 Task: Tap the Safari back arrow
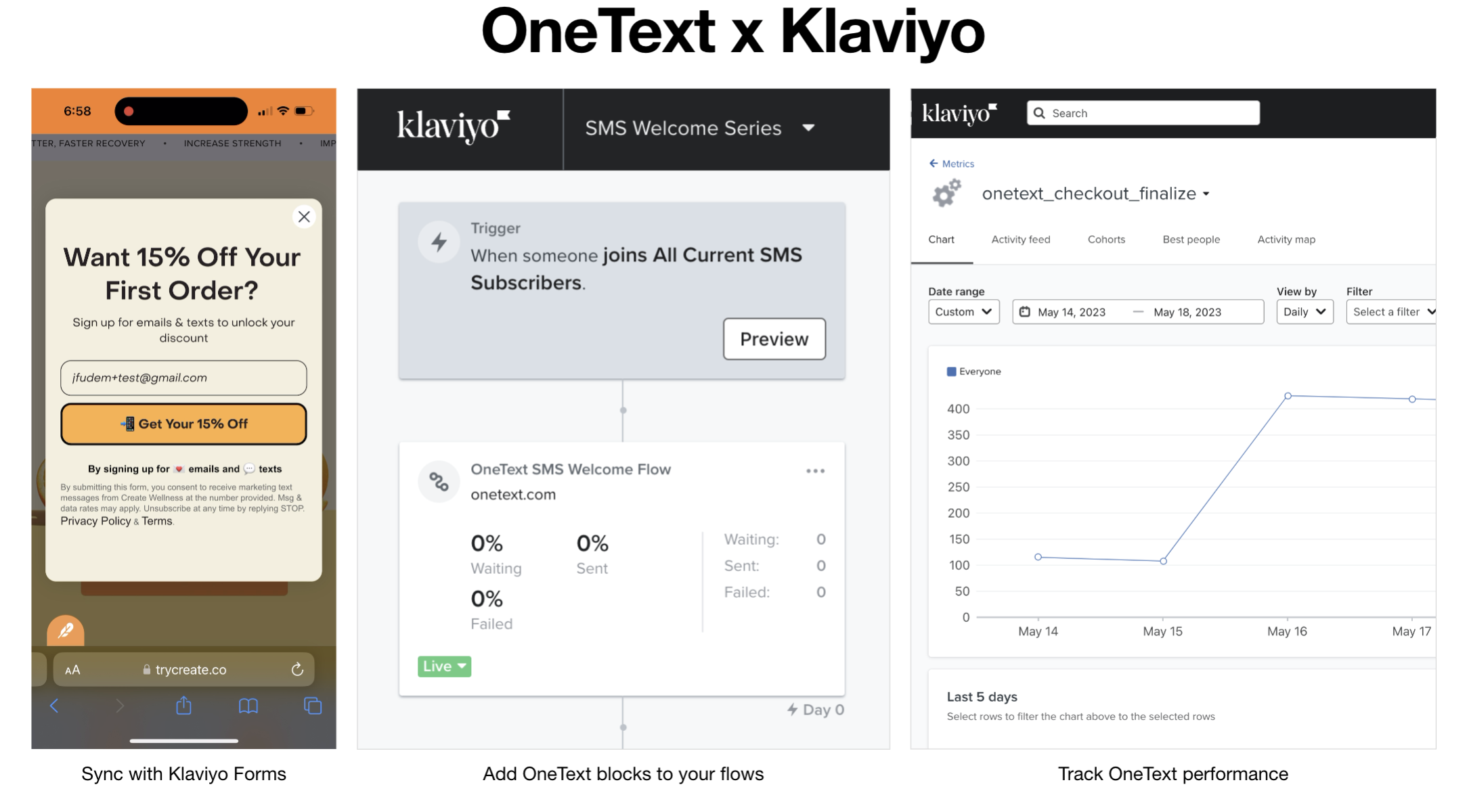[54, 706]
